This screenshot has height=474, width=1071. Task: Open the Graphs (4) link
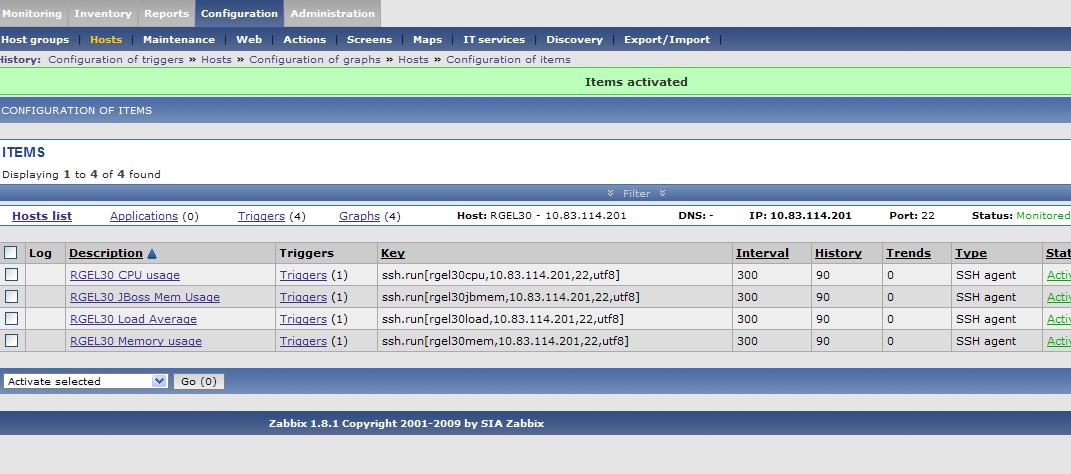click(x=359, y=216)
